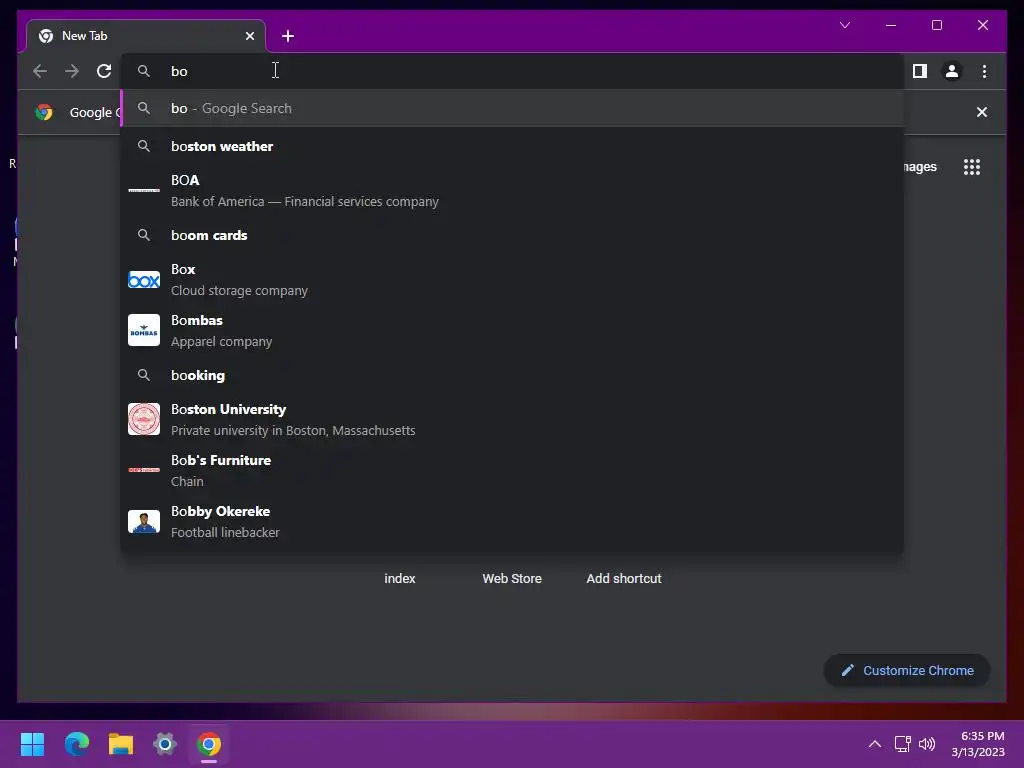
Task: Choose the 'bo - Google Search' suggestion
Action: click(513, 108)
